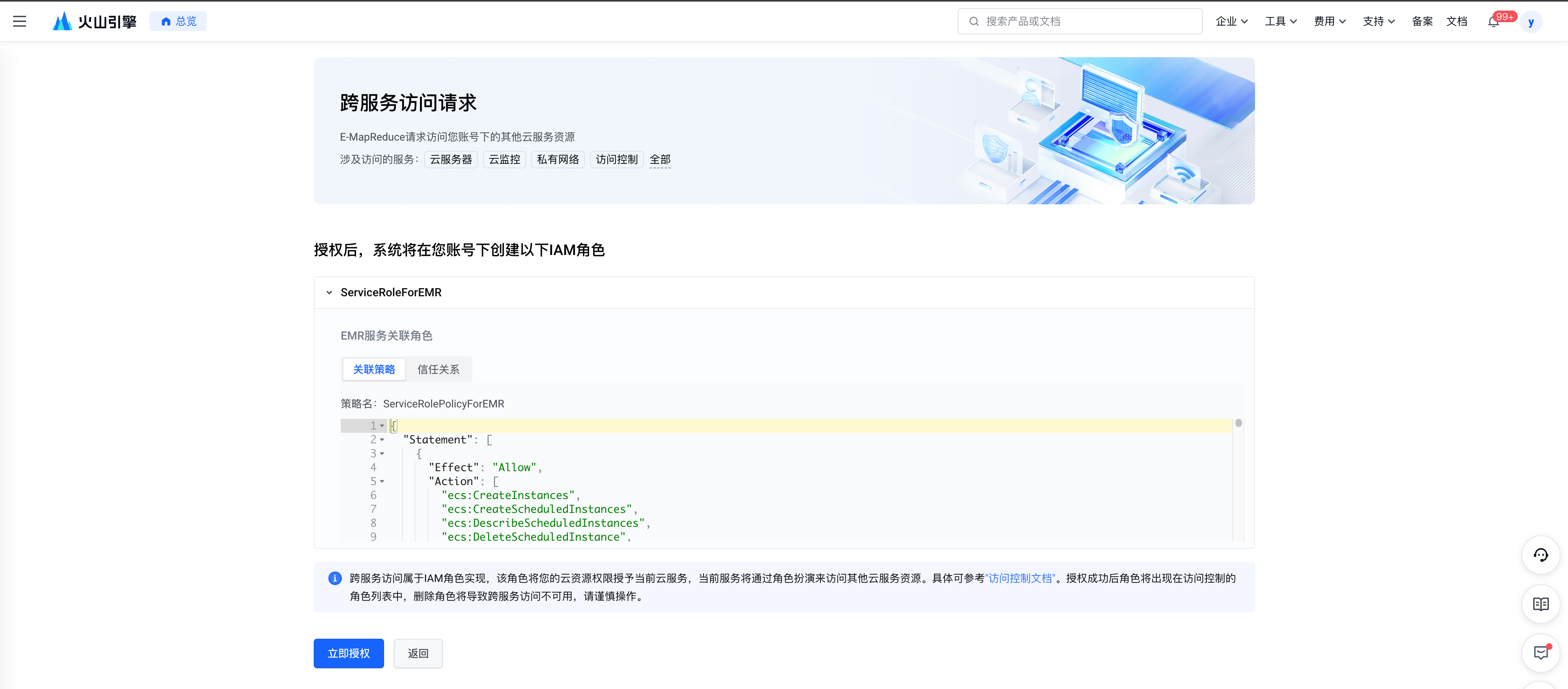Click the info icon in notice
Screen dimensions: 1568x689
(335, 578)
